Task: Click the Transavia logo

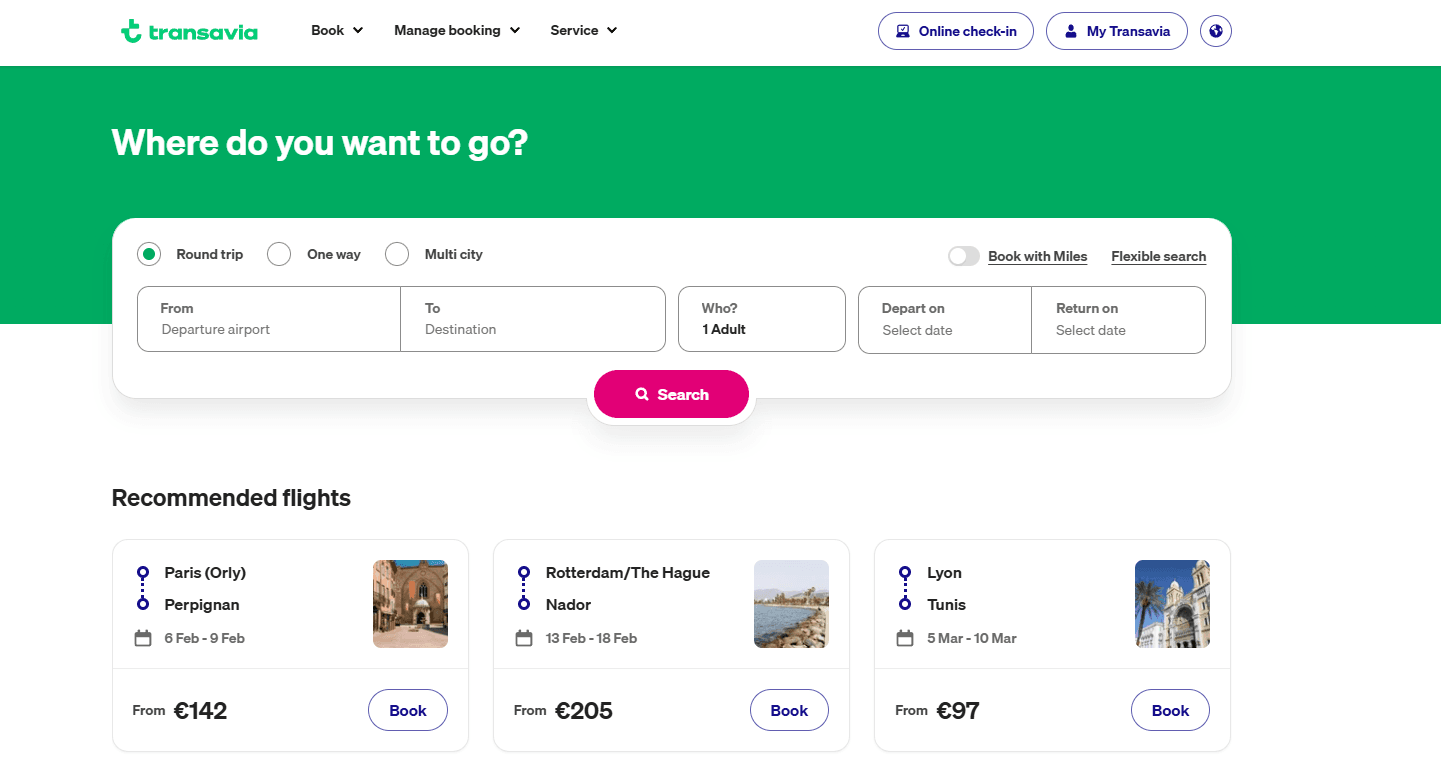Action: pyautogui.click(x=189, y=31)
